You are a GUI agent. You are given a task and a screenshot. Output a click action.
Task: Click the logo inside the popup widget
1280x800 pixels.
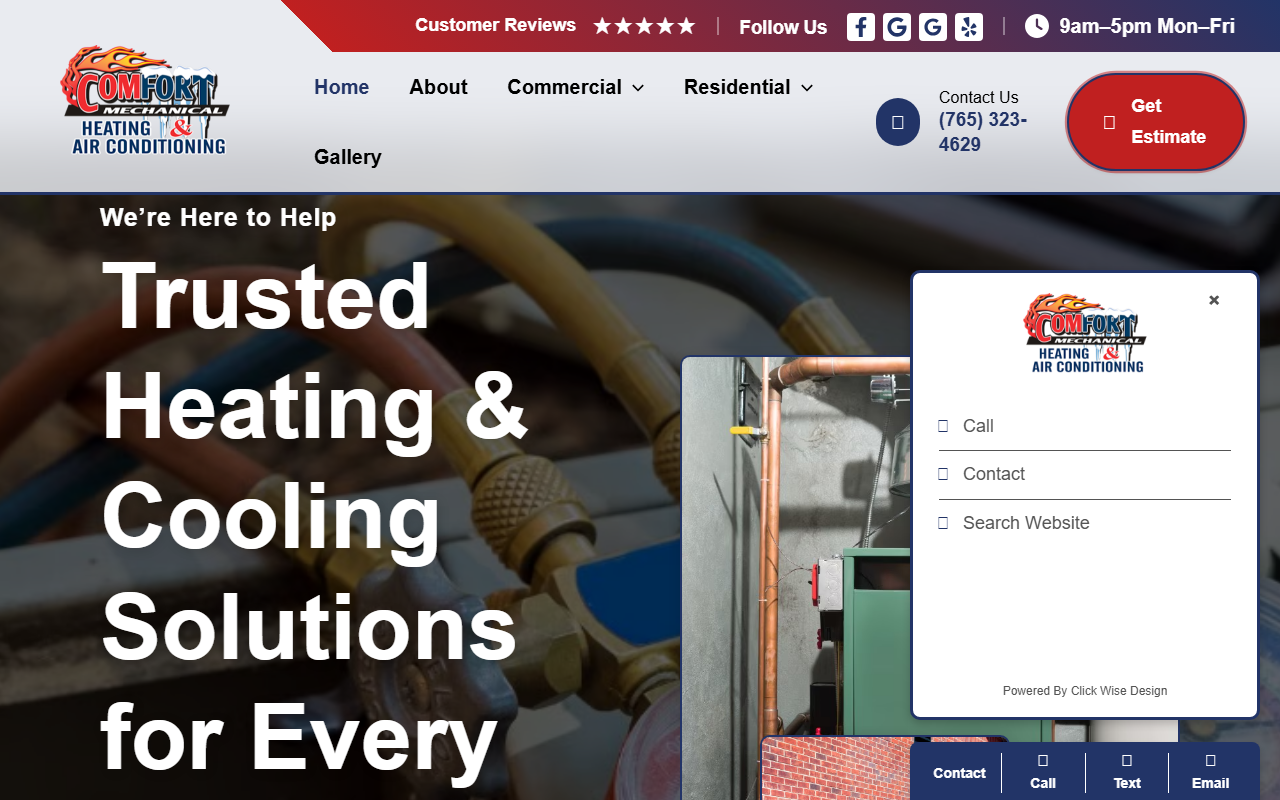tap(1086, 334)
